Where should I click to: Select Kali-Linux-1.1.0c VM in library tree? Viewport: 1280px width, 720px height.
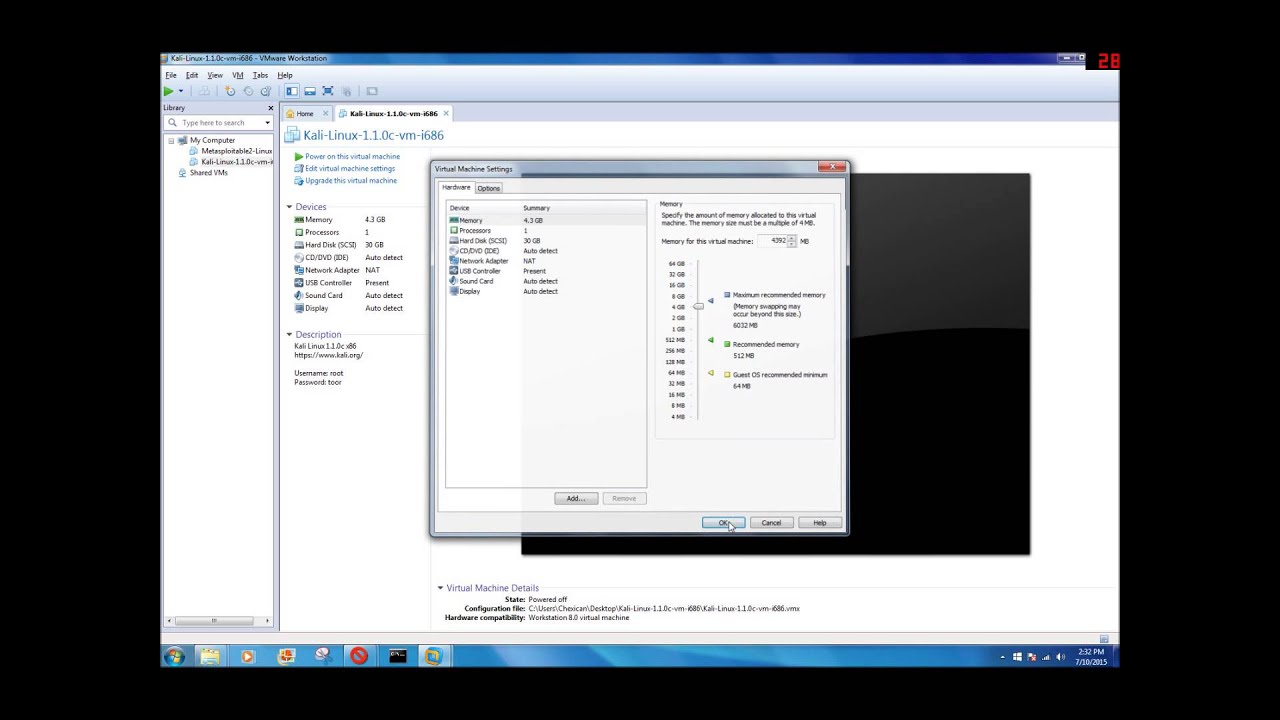pos(232,161)
